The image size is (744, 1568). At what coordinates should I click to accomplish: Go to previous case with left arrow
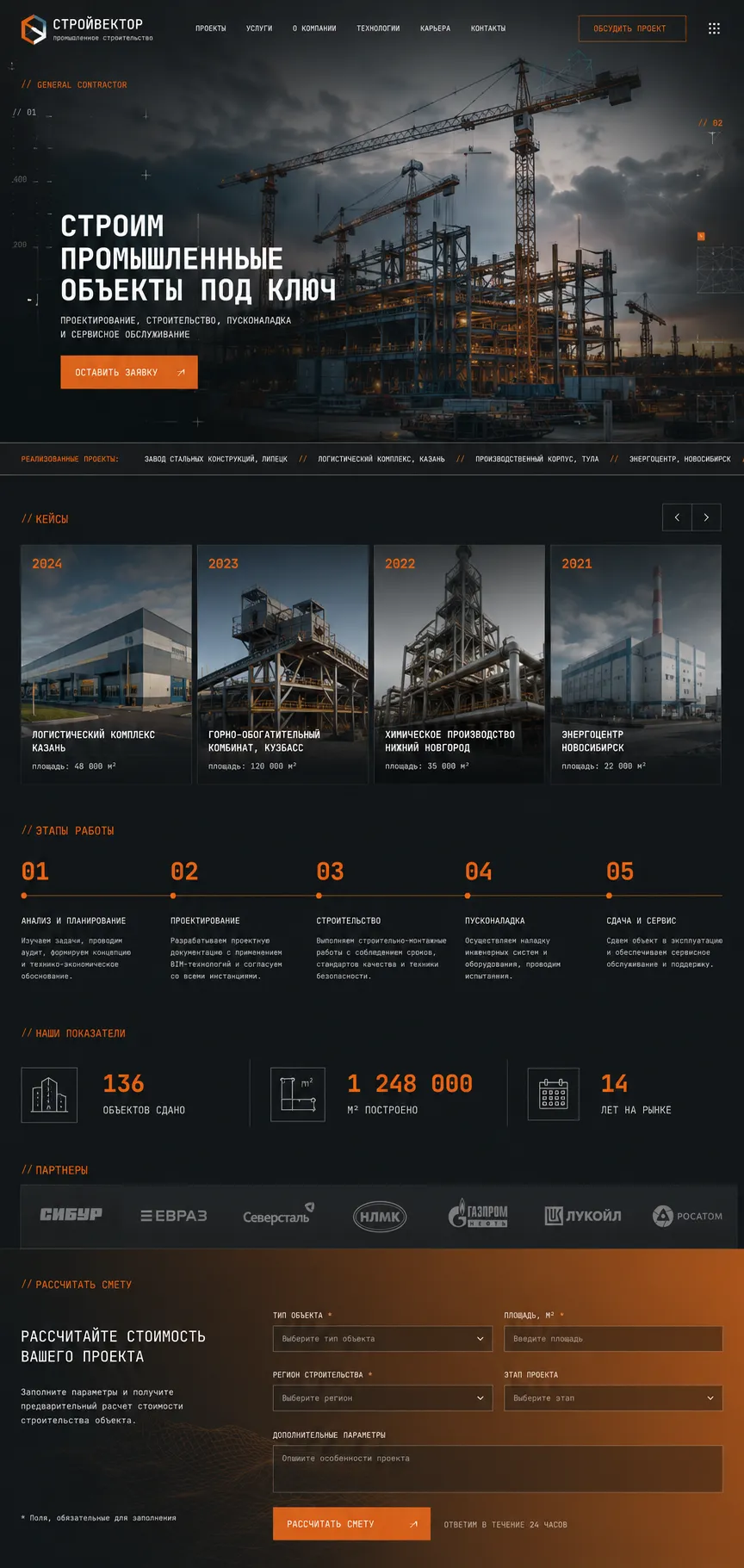tap(677, 518)
